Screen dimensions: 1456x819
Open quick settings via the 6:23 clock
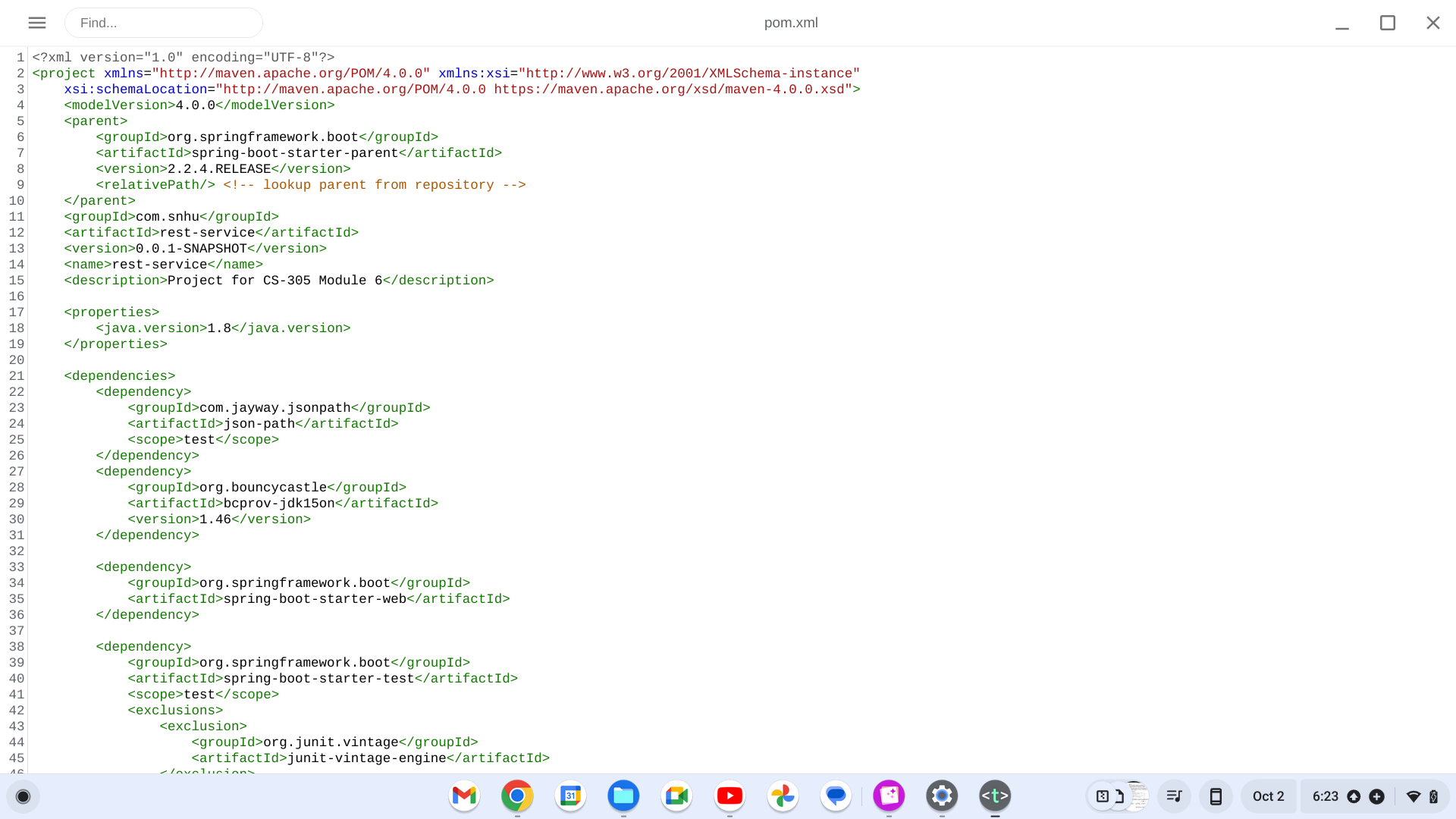[1325, 796]
